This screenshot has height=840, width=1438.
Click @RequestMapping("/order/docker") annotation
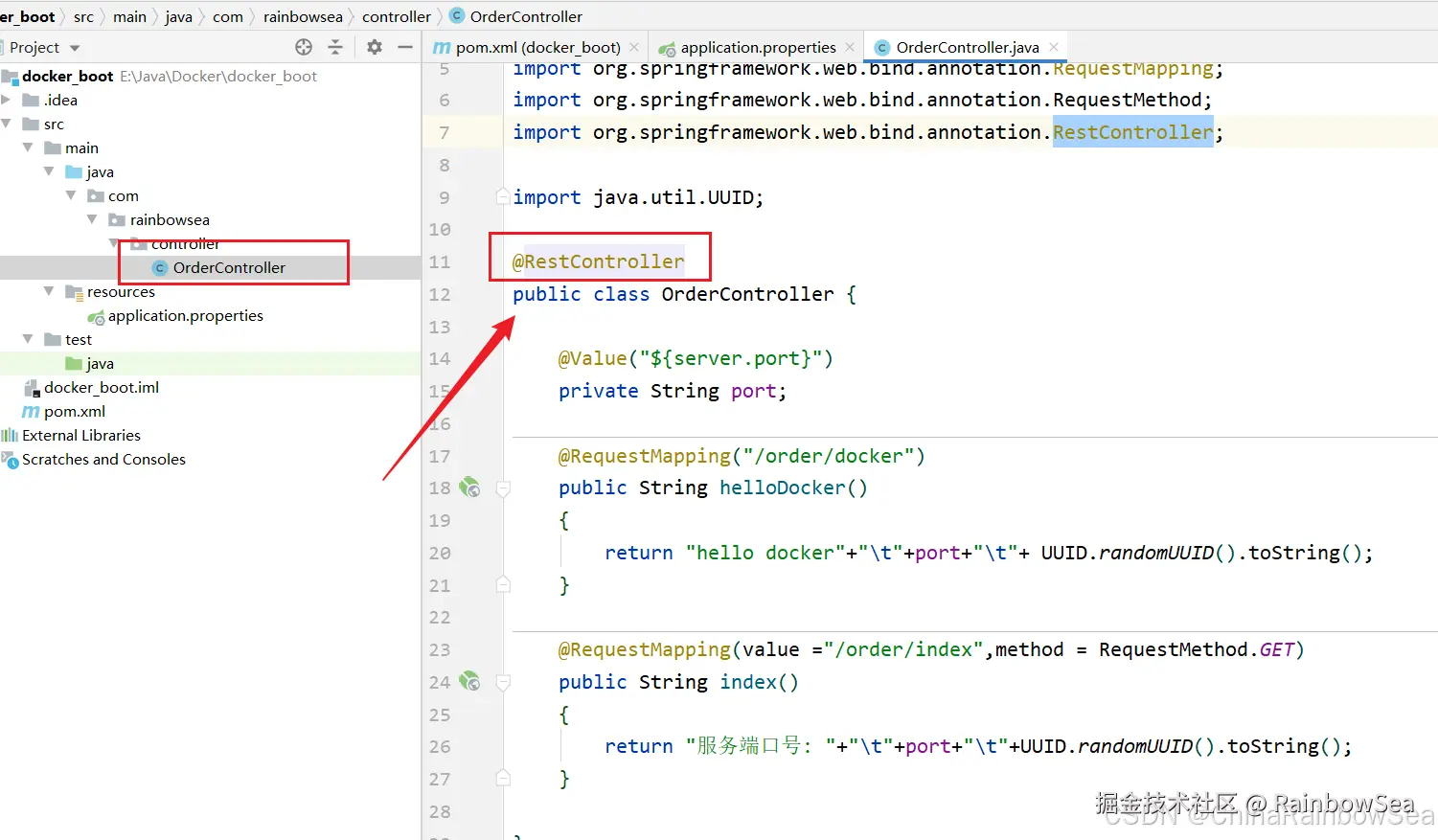tap(742, 456)
